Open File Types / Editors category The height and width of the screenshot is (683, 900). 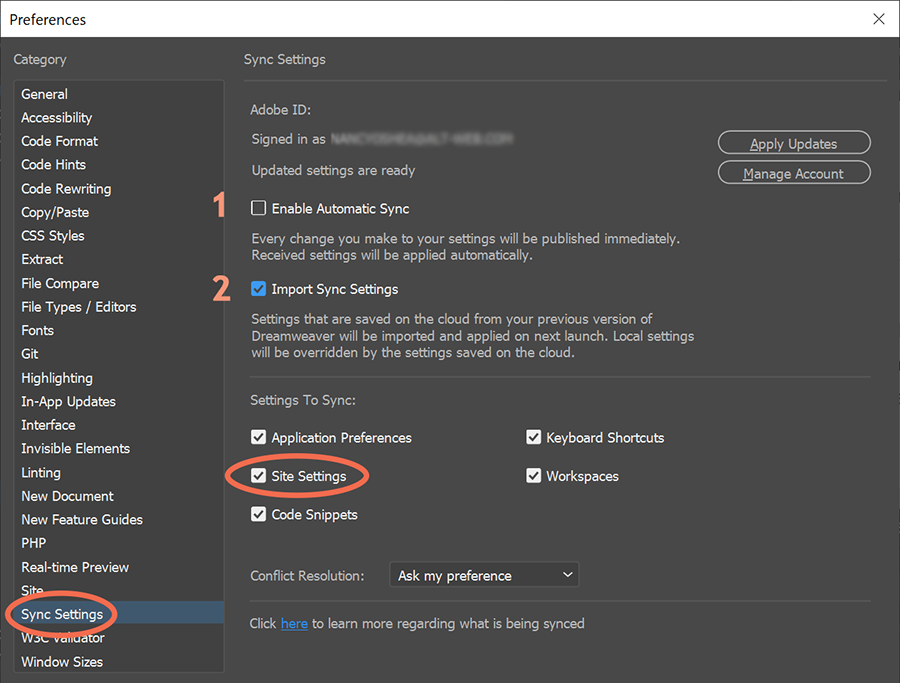point(119,307)
